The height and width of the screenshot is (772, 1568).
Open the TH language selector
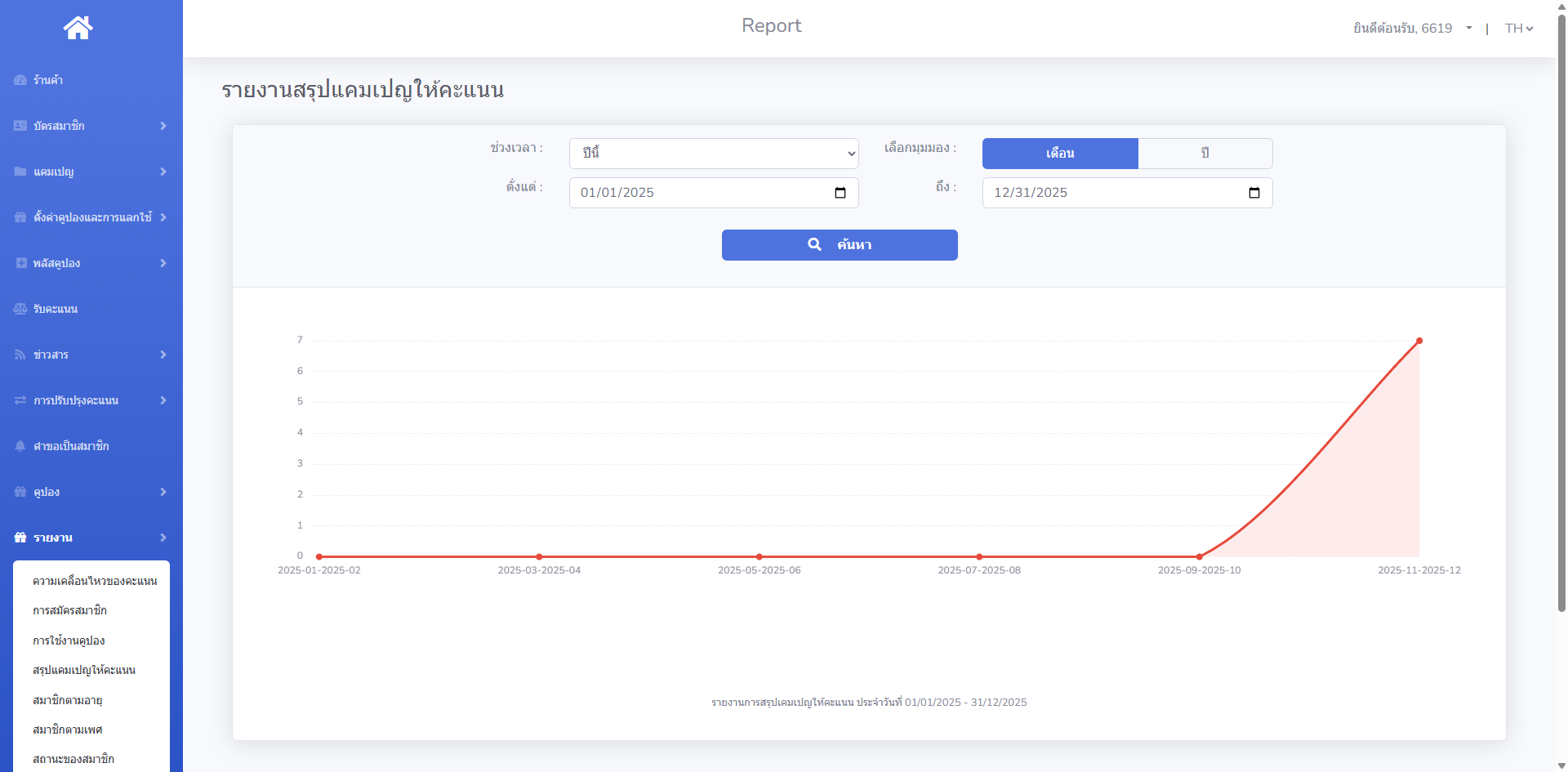tap(1519, 29)
